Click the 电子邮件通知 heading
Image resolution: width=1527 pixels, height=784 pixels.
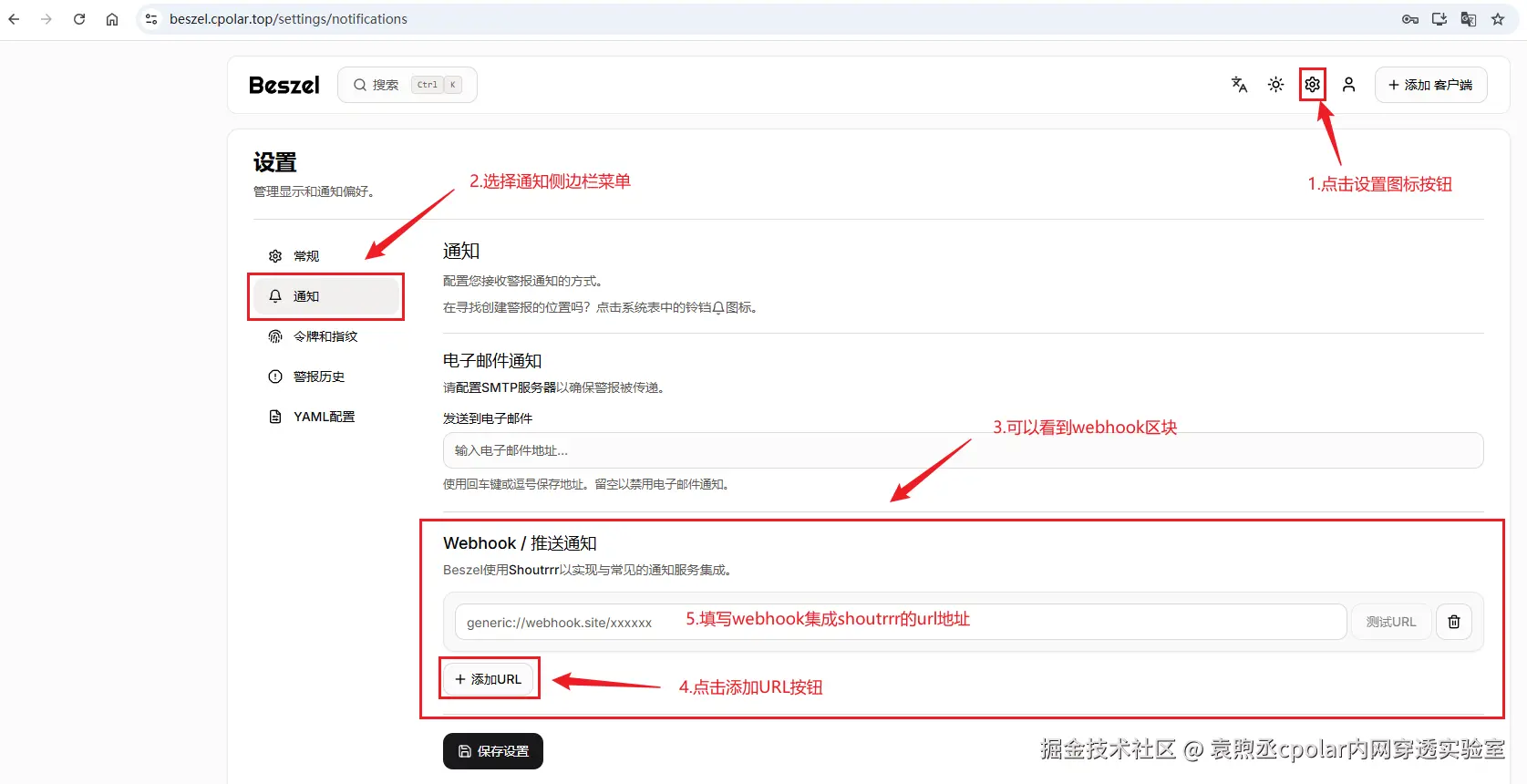pyautogui.click(x=492, y=361)
